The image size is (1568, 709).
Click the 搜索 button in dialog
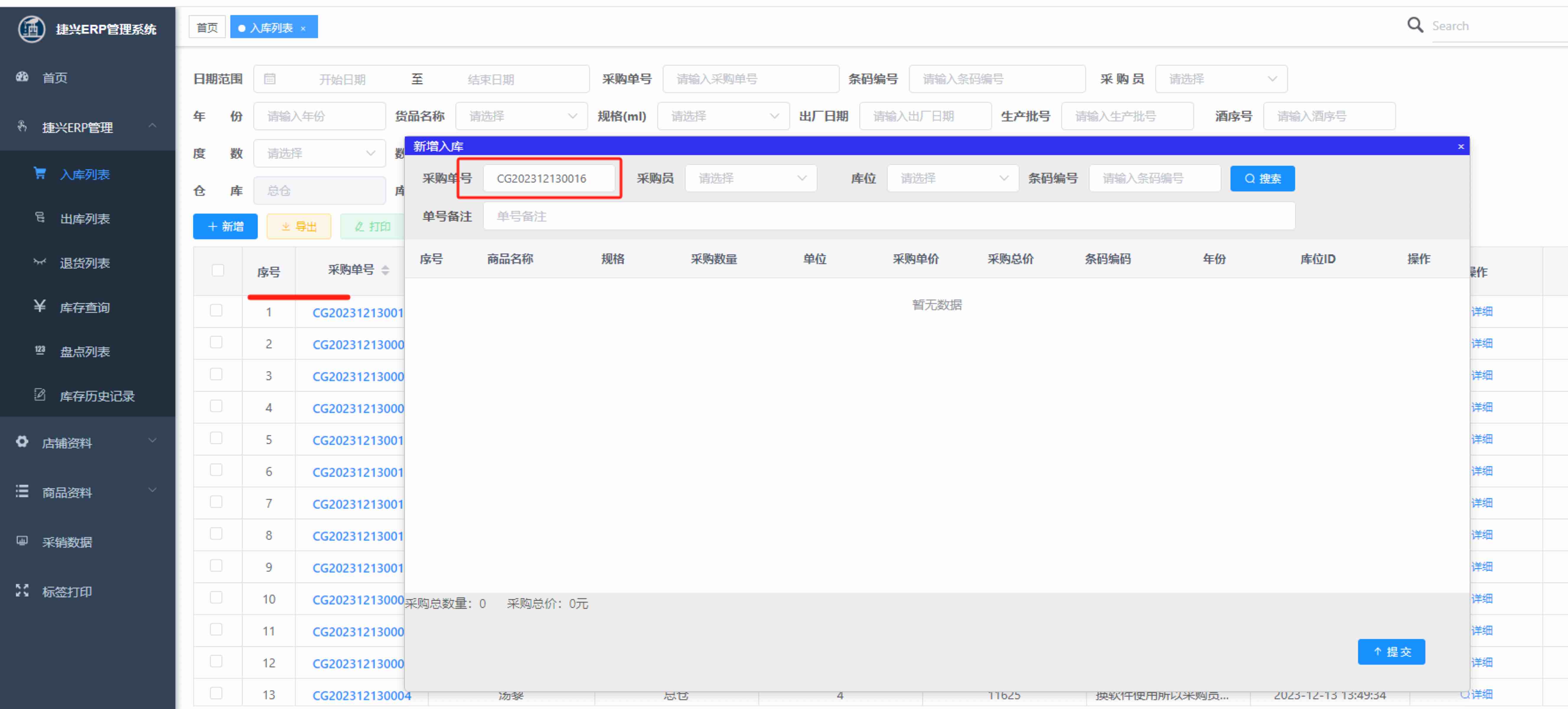point(1262,178)
